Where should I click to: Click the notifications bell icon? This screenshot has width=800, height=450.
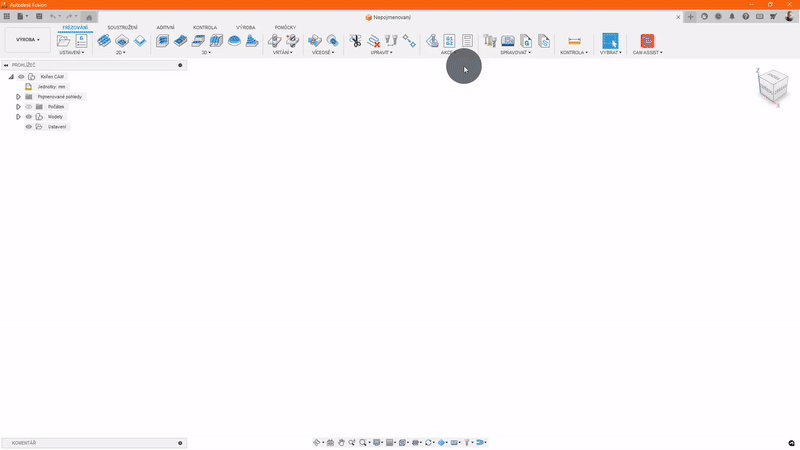(732, 17)
